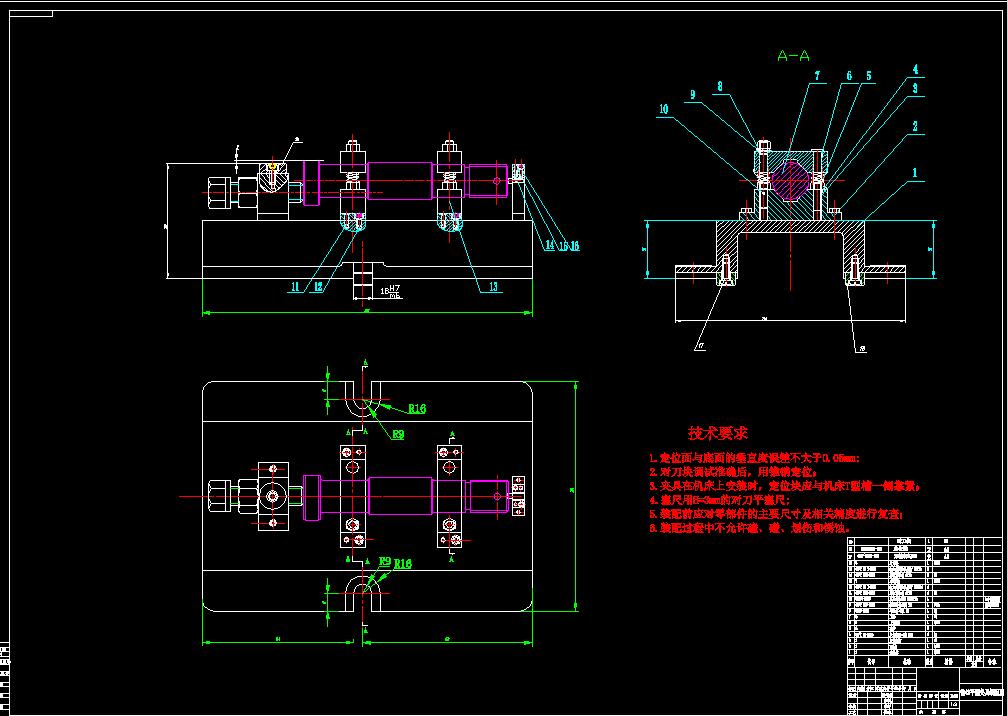Click technical requirement line 4 about 塞尺
Screen dimensions: 1007x716
tap(720, 500)
